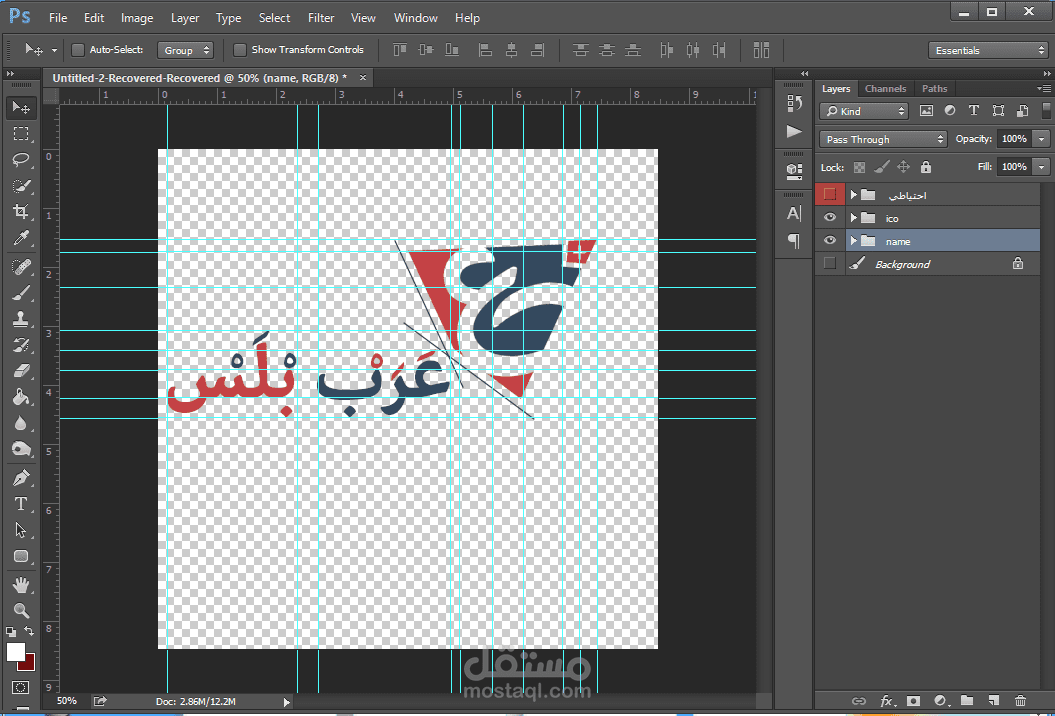
Task: Select the Lasso tool
Action: pos(21,159)
